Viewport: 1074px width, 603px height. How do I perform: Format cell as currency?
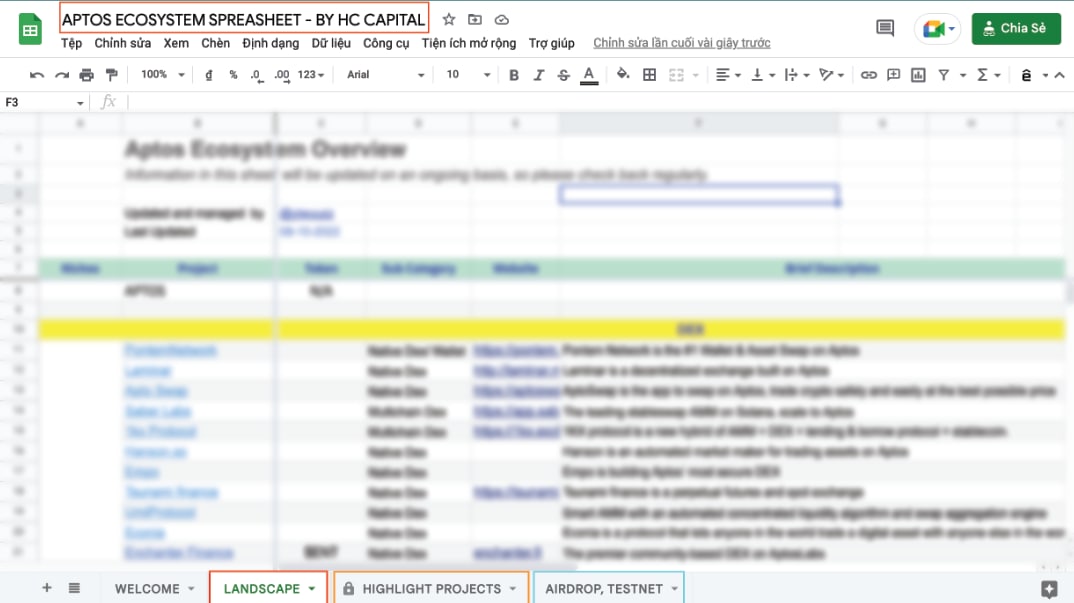tap(208, 75)
